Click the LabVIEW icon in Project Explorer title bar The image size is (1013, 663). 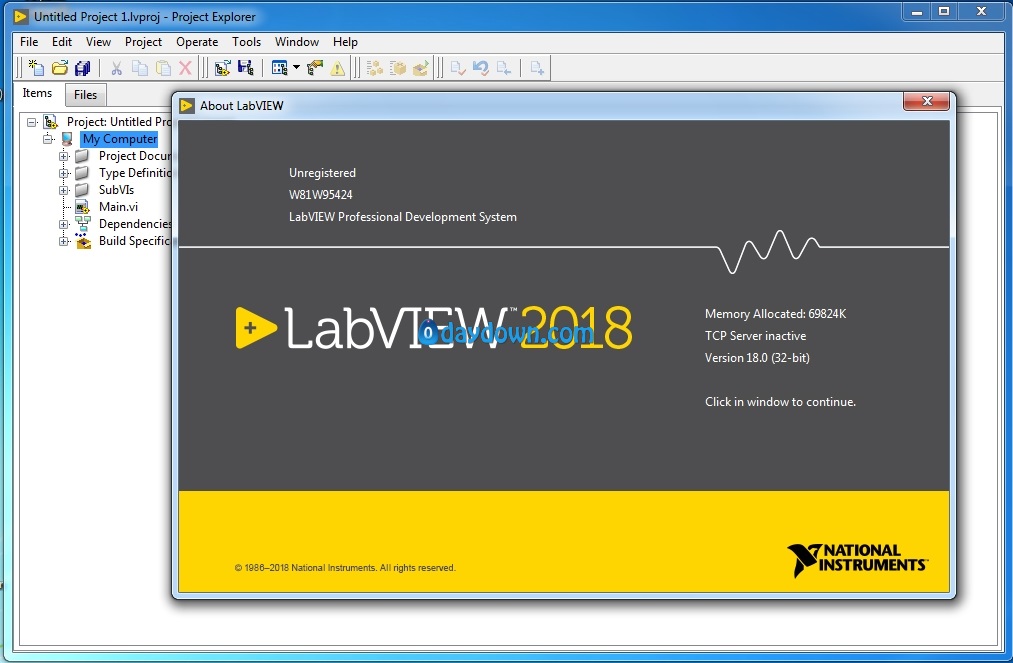tap(21, 16)
